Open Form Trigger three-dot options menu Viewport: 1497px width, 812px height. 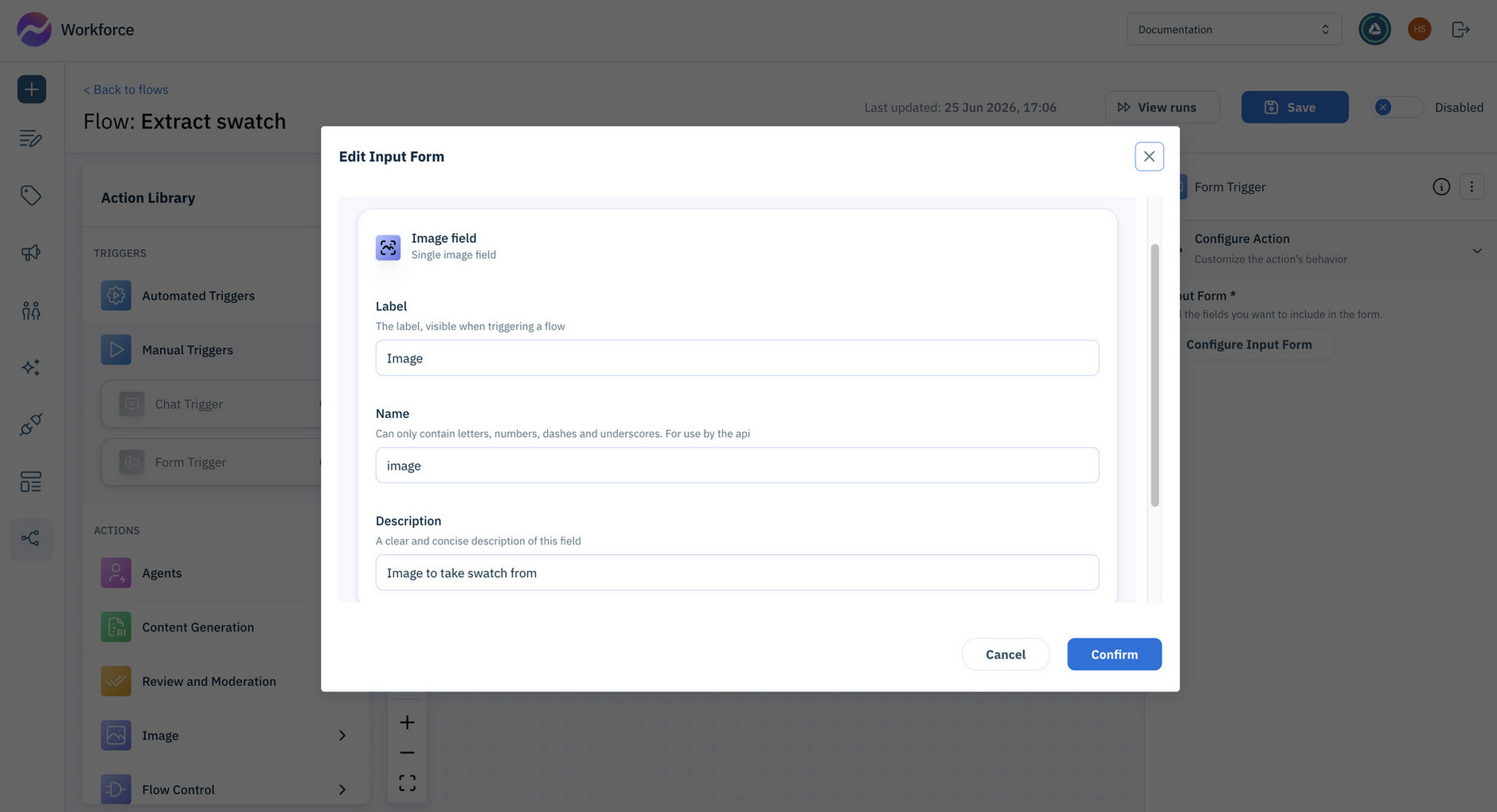1472,187
